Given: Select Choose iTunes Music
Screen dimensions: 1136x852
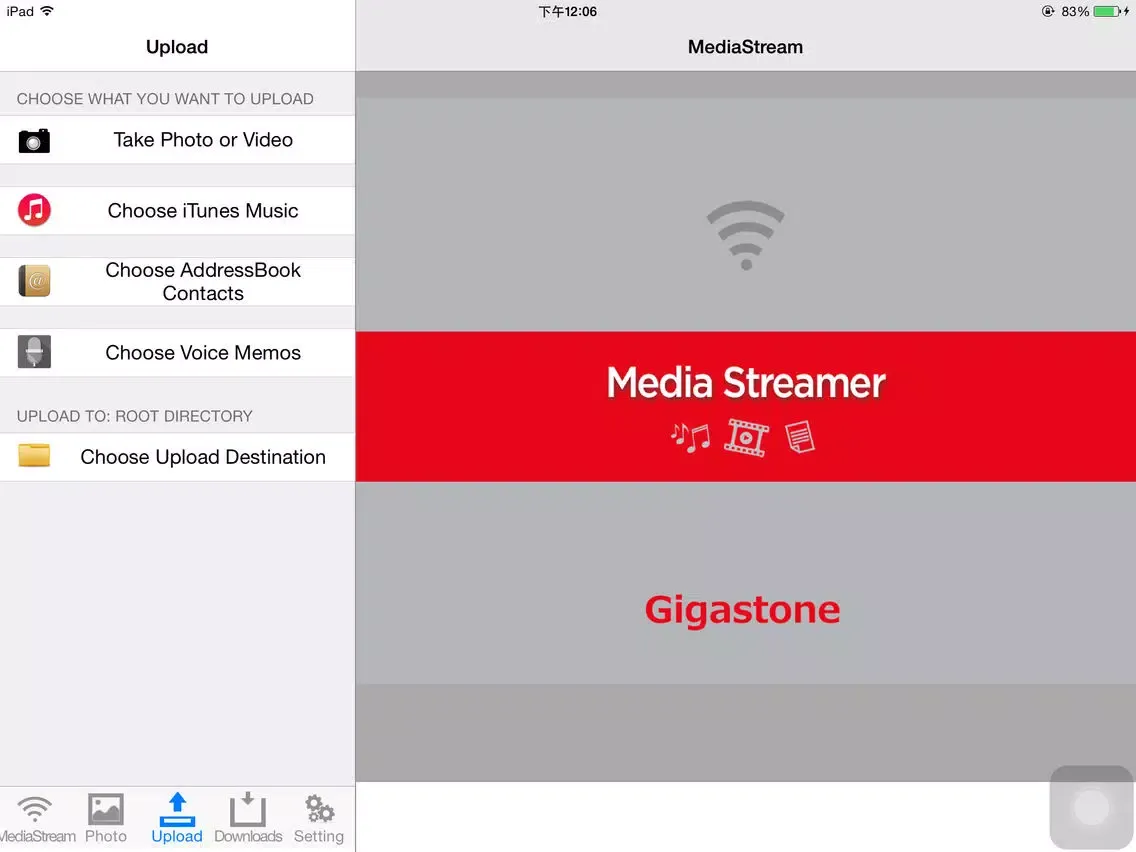Looking at the screenshot, I should [178, 211].
